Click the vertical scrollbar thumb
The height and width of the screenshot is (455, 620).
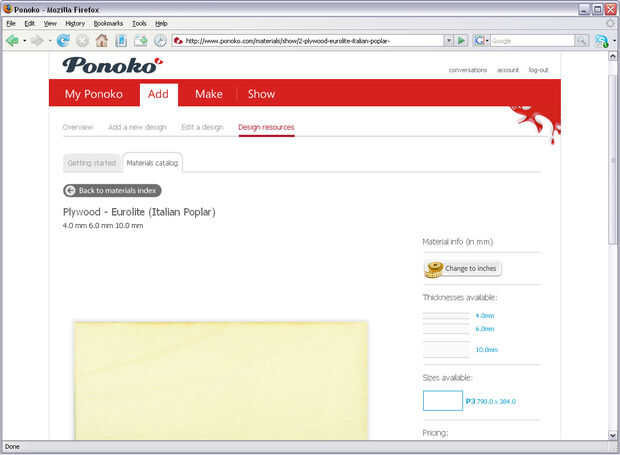click(x=612, y=158)
